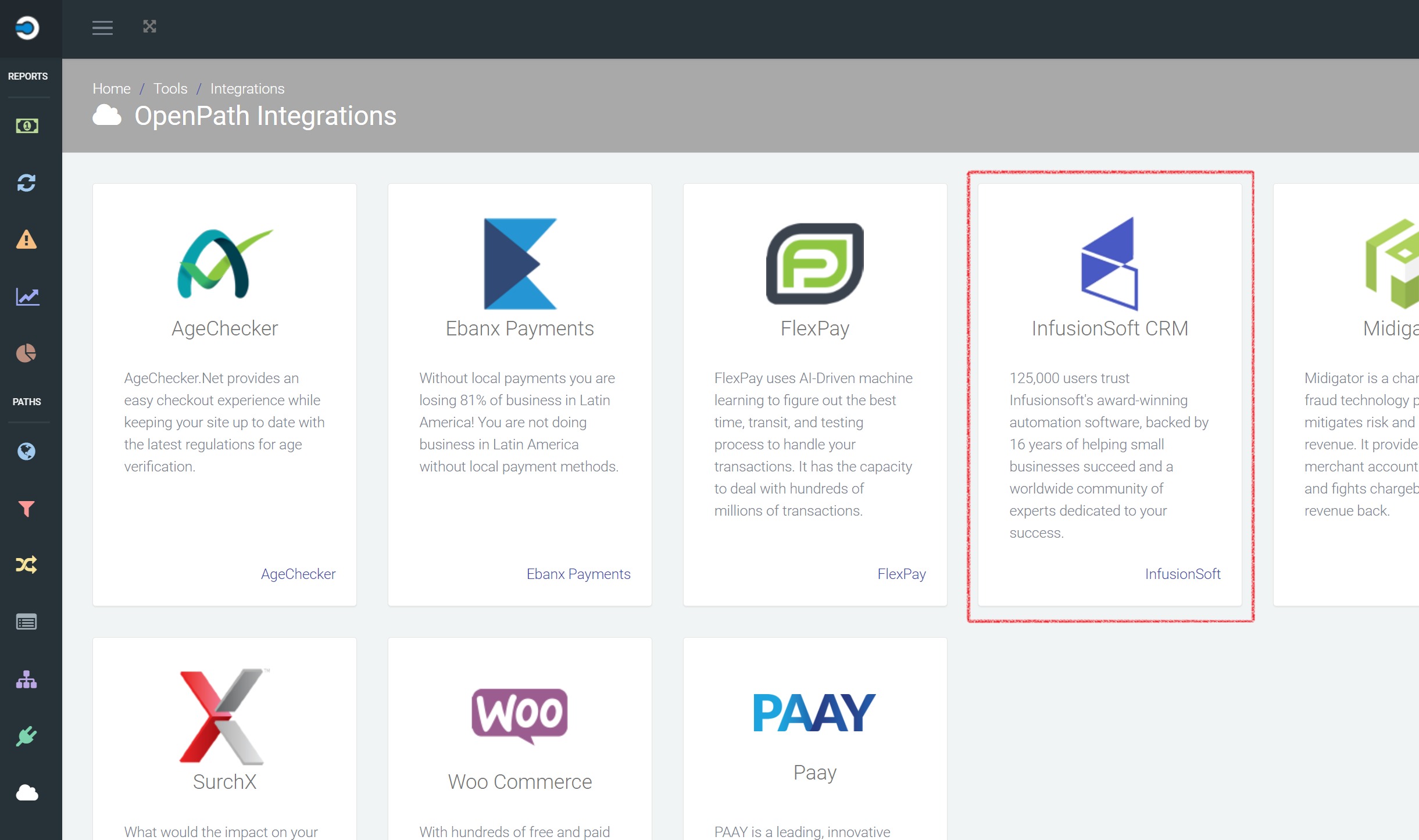Click the Paay card title
The width and height of the screenshot is (1419, 840).
click(x=815, y=773)
